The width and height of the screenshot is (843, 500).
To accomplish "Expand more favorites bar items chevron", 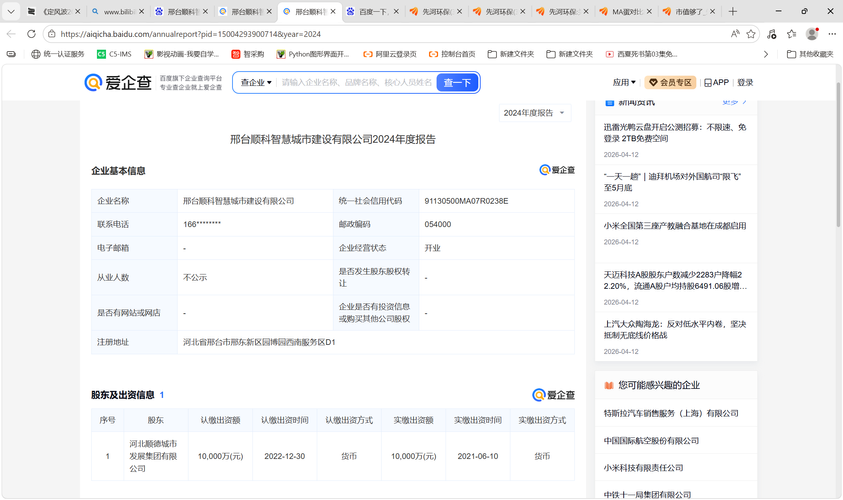I will pyautogui.click(x=766, y=54).
